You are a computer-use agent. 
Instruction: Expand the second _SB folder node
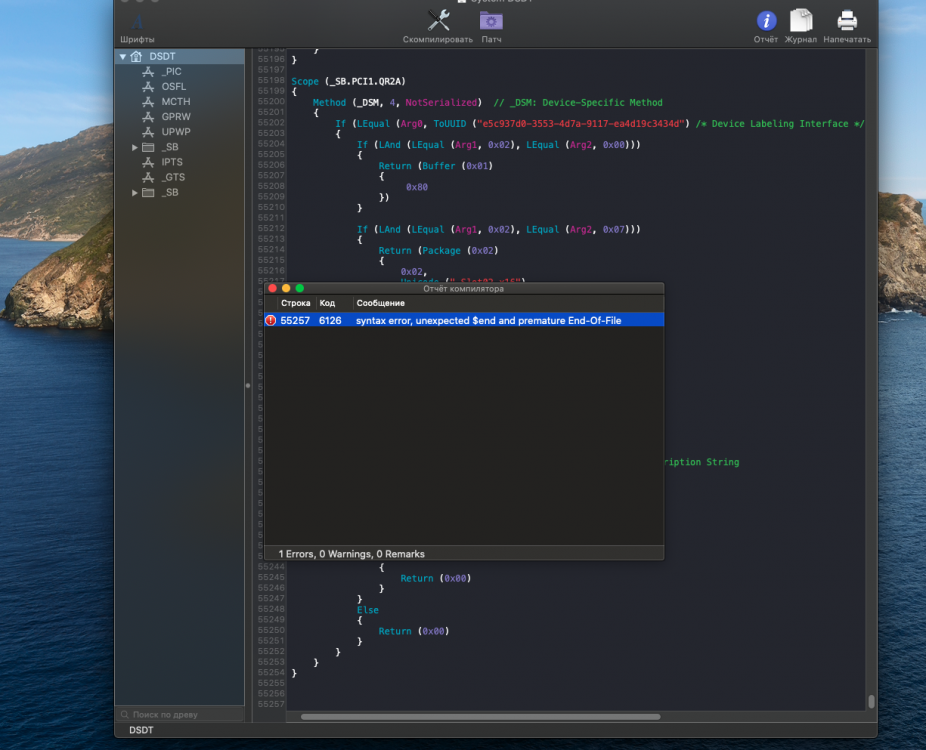pyautogui.click(x=135, y=193)
